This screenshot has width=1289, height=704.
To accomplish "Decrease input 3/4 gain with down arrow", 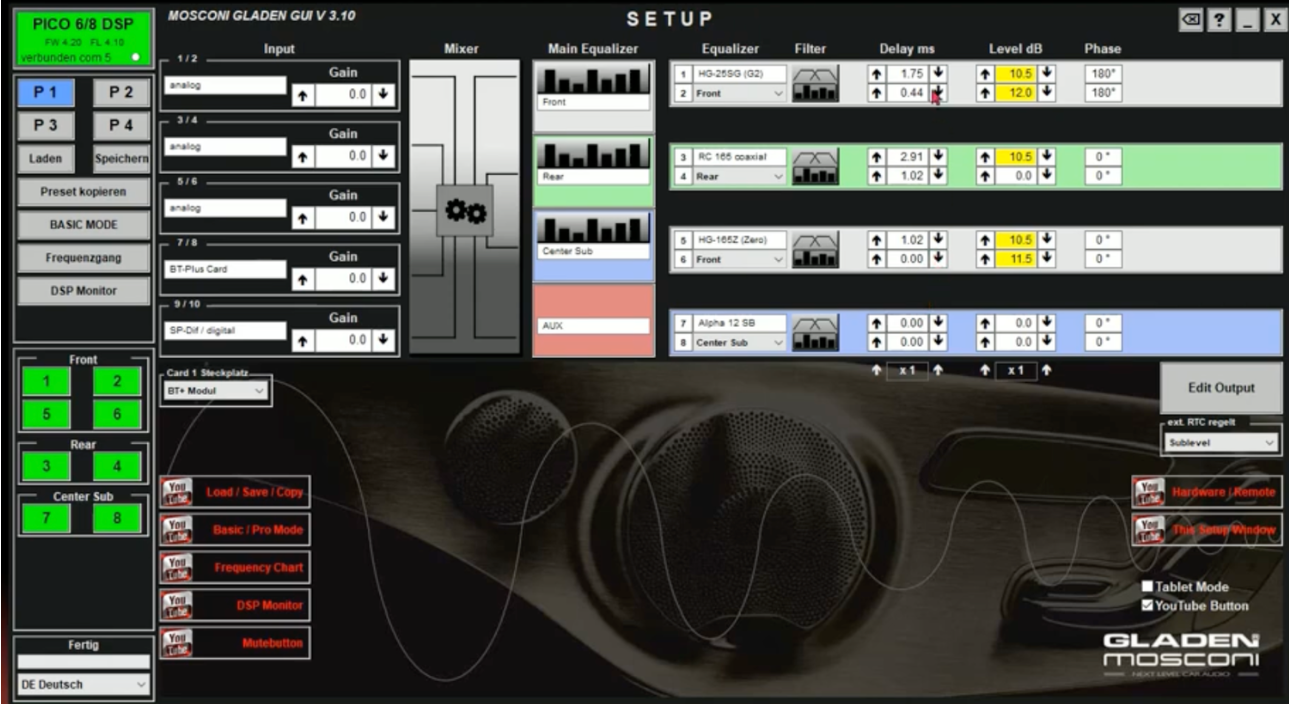I will 383,156.
